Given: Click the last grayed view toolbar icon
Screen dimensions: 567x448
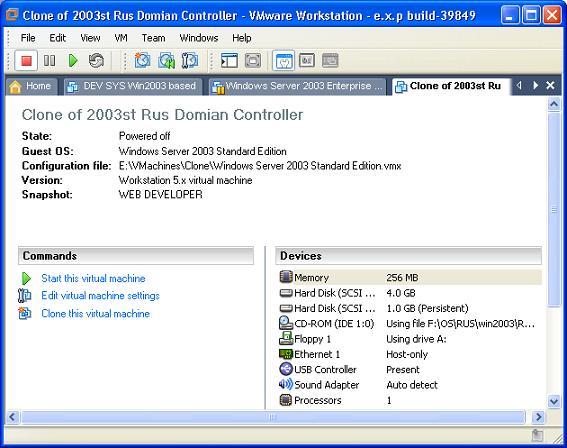Looking at the screenshot, I should click(330, 60).
